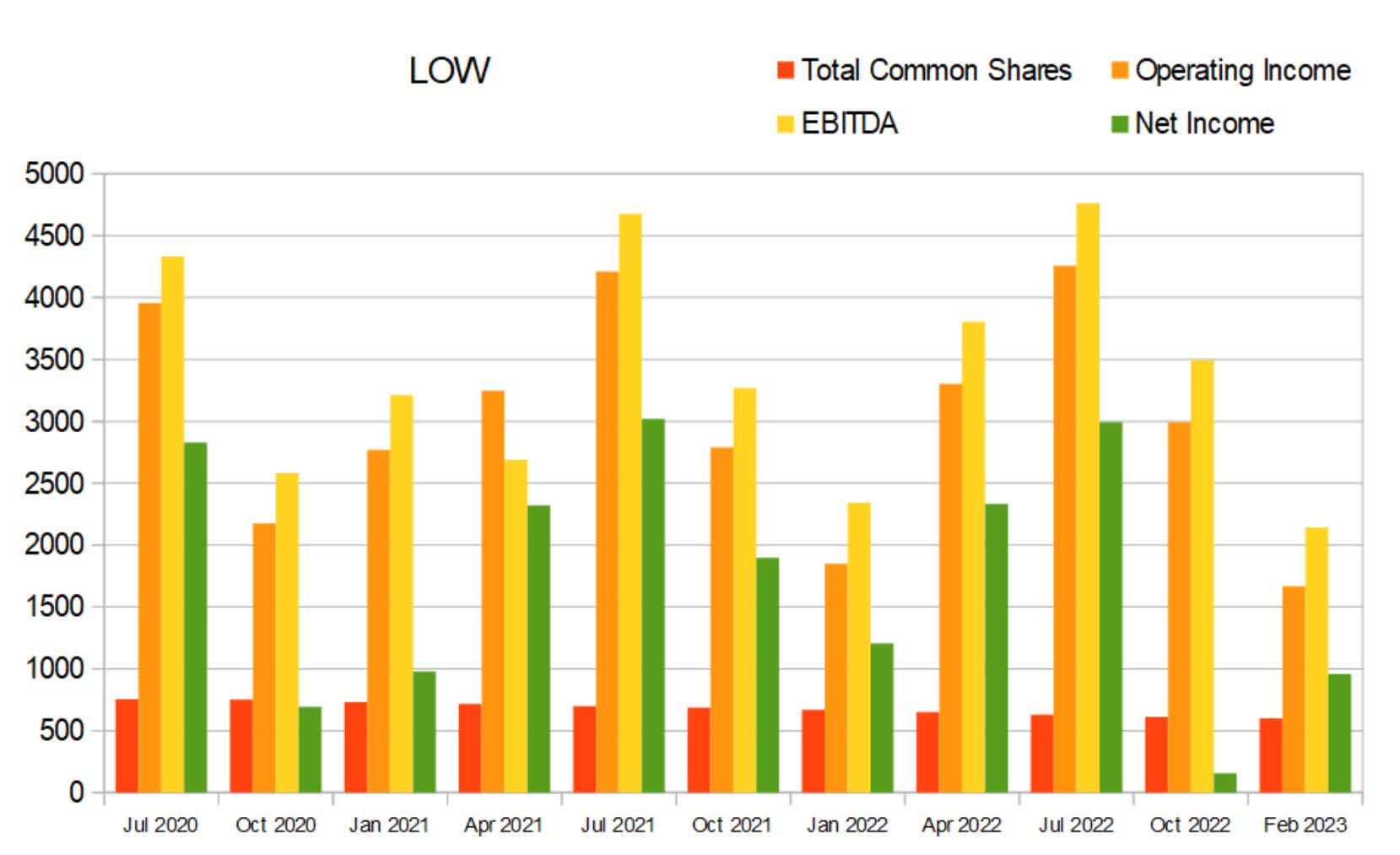This screenshot has width=1400, height=855.
Task: Select the orange Operating Income legend swatch
Action: (x=1120, y=70)
